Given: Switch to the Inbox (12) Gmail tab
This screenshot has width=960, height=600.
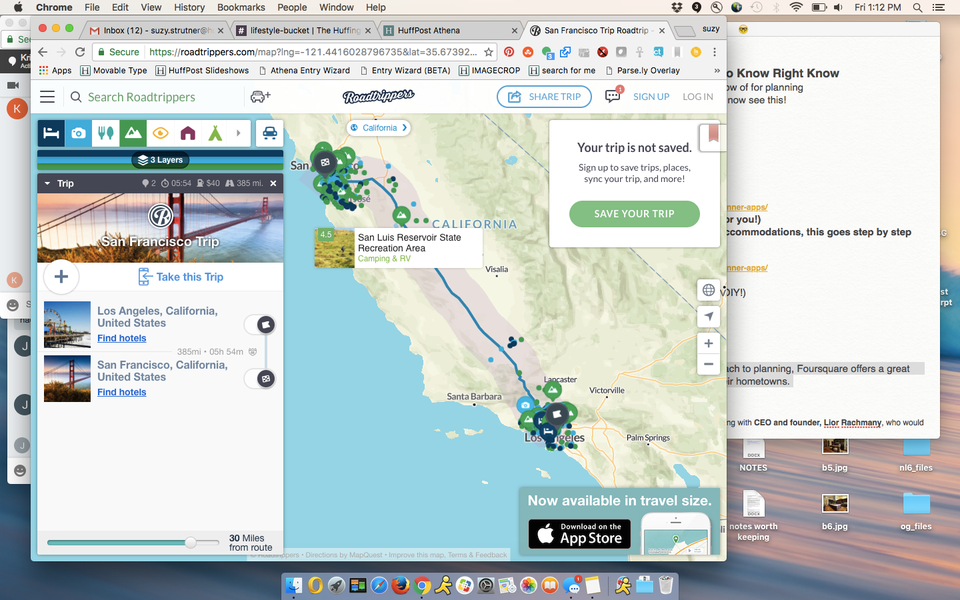Looking at the screenshot, I should (157, 30).
